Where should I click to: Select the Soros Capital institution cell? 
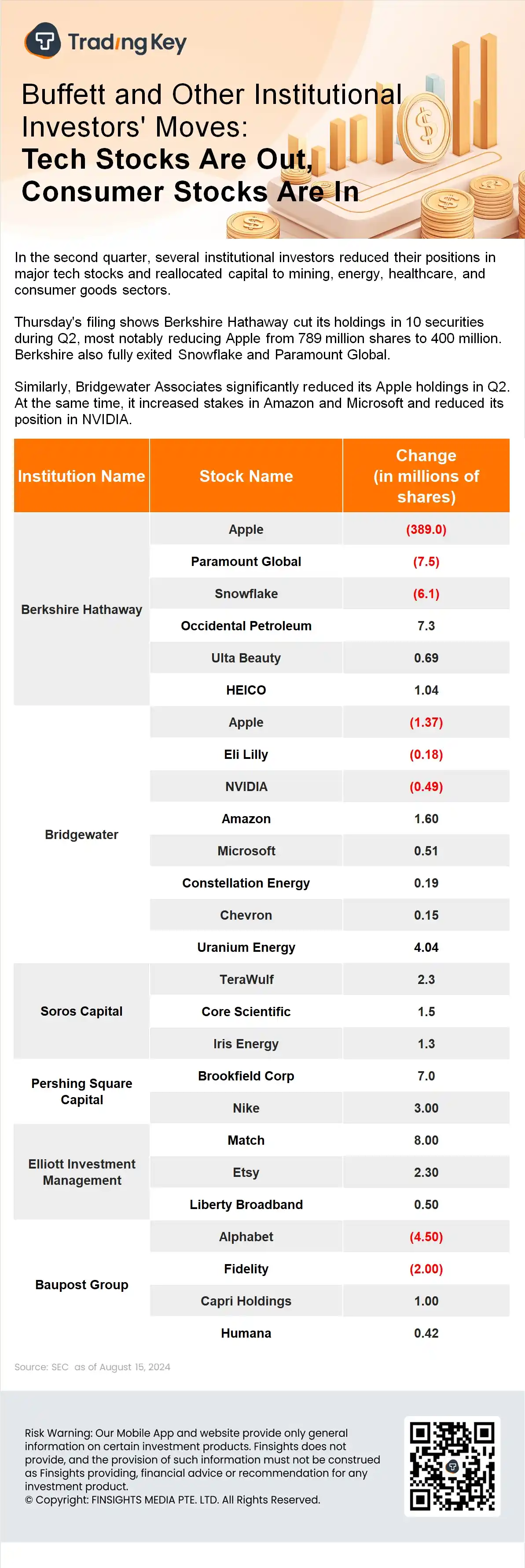81,1011
